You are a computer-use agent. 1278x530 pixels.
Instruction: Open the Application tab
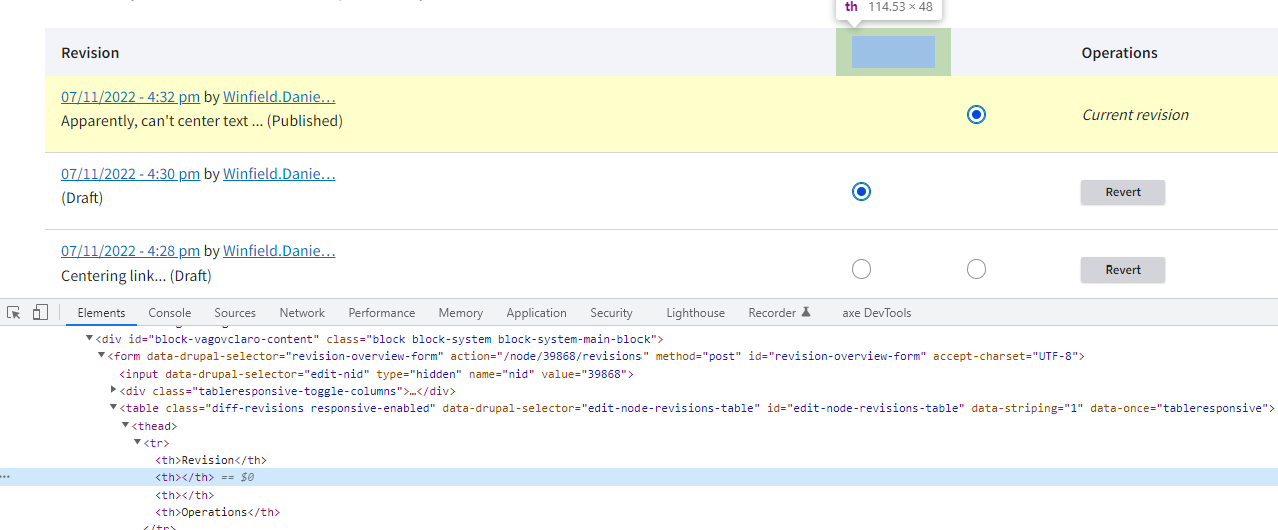point(537,313)
